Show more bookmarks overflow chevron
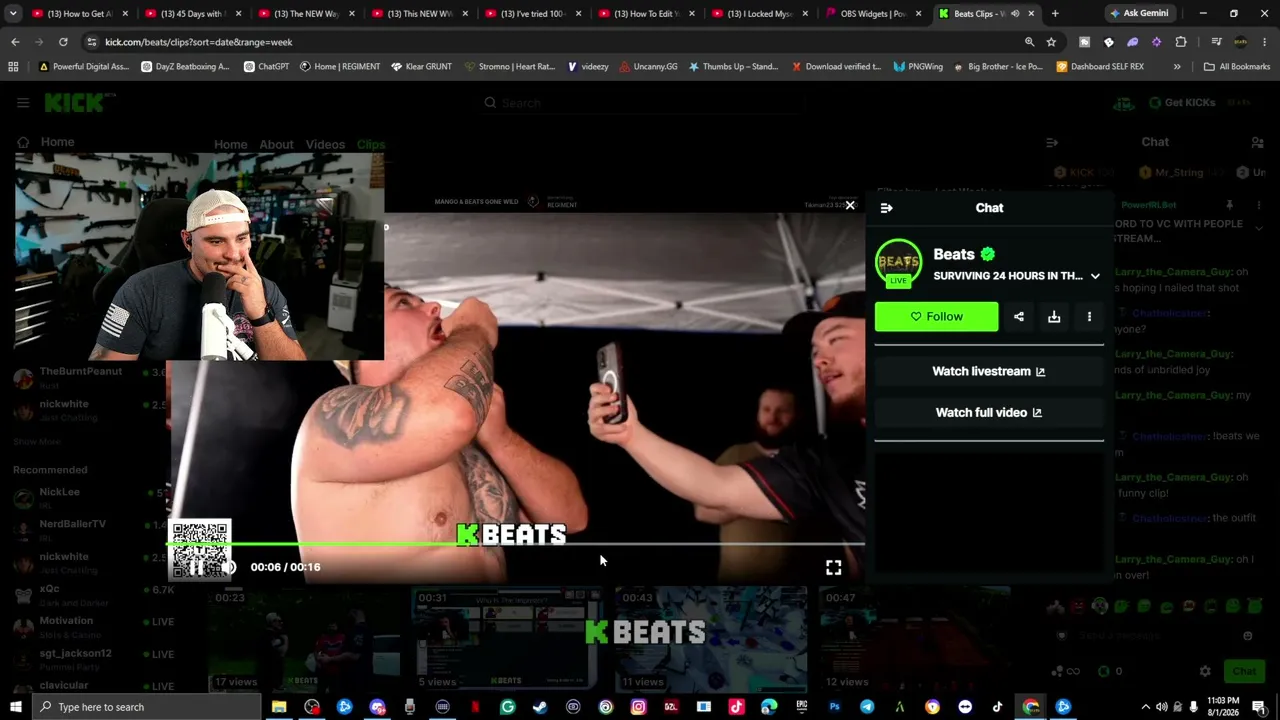 pyautogui.click(x=1177, y=67)
